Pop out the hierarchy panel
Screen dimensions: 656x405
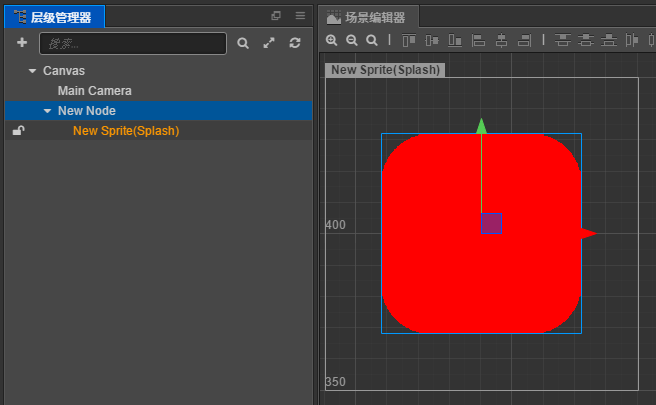(276, 16)
